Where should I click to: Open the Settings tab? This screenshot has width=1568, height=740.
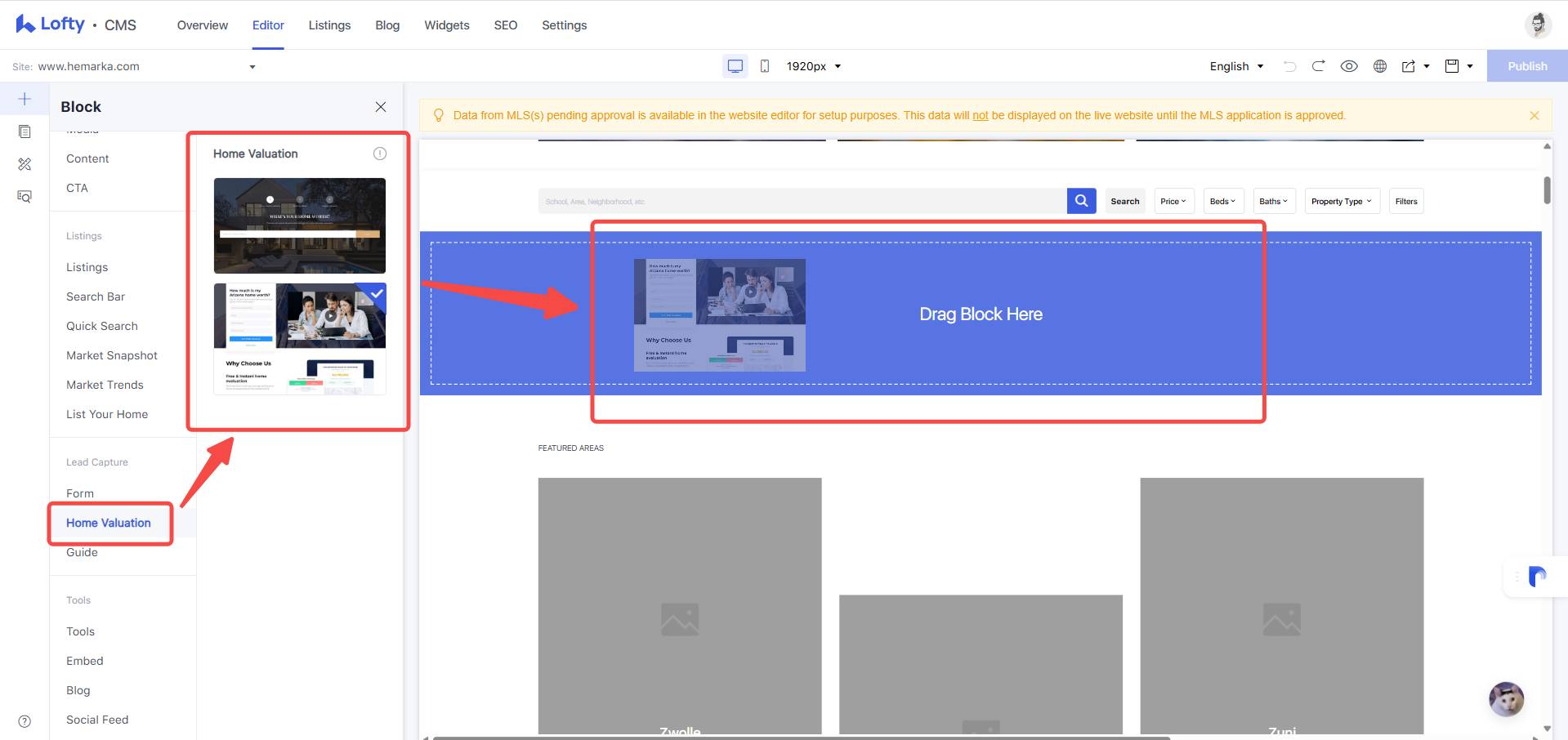click(565, 25)
